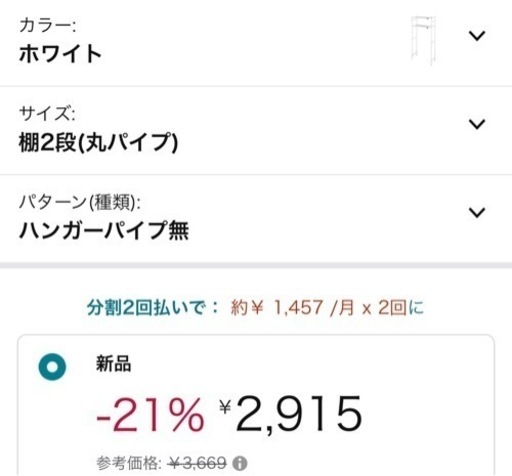The image size is (512, 476).
Task: Click the white rack color thumbnail
Action: (x=423, y=40)
